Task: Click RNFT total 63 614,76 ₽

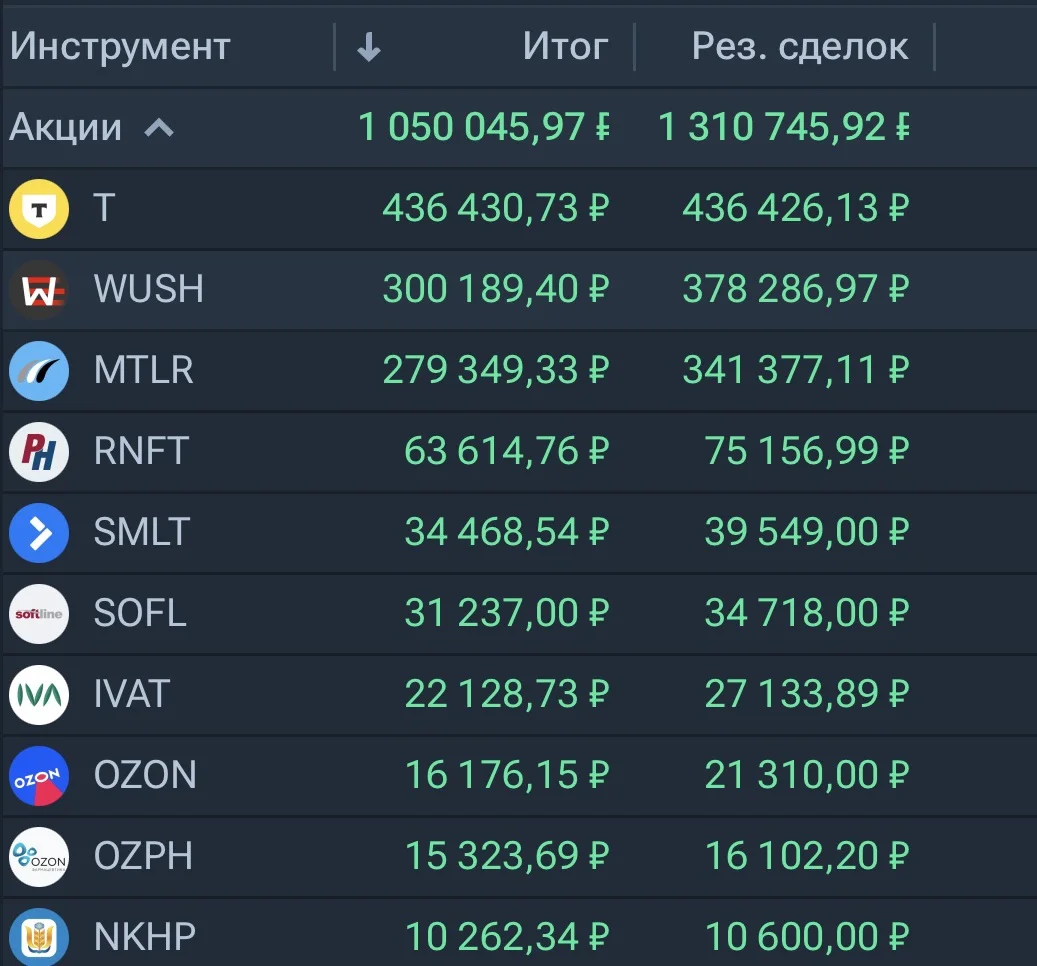Action: [507, 451]
